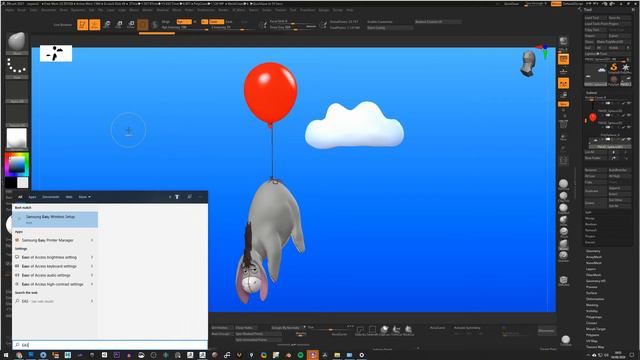Expand the FiberMesh section
The width and height of the screenshot is (640, 360).
(594, 275)
